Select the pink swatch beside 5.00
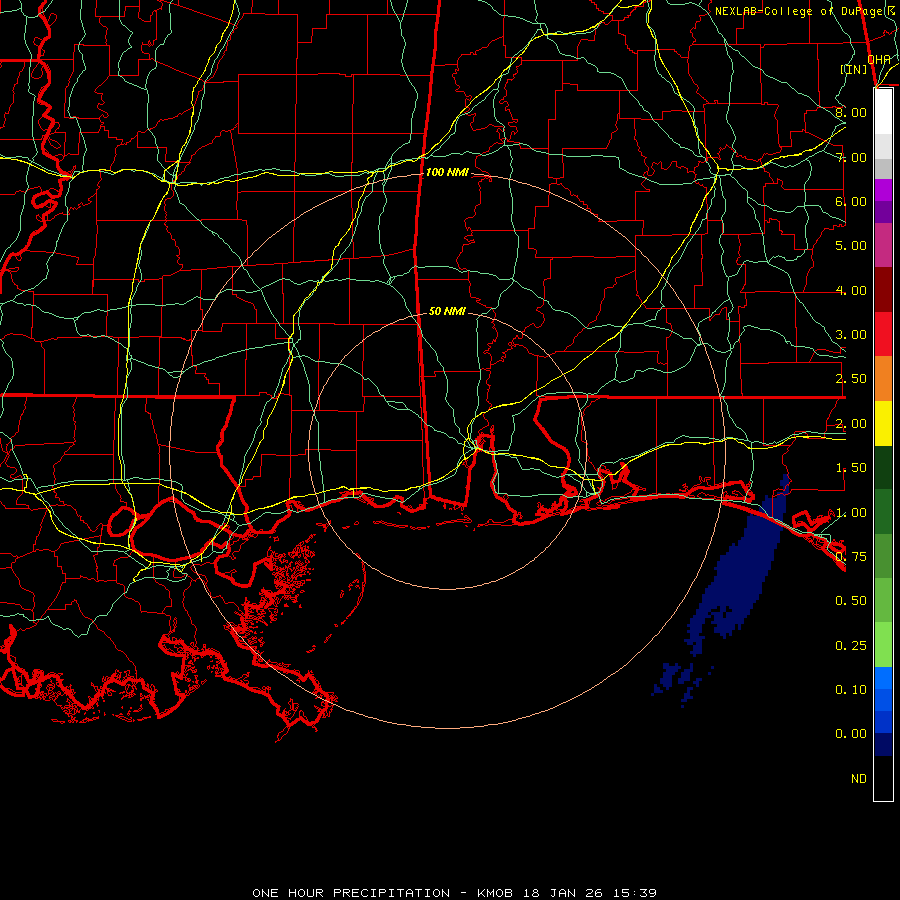Image resolution: width=900 pixels, height=900 pixels. 883,245
